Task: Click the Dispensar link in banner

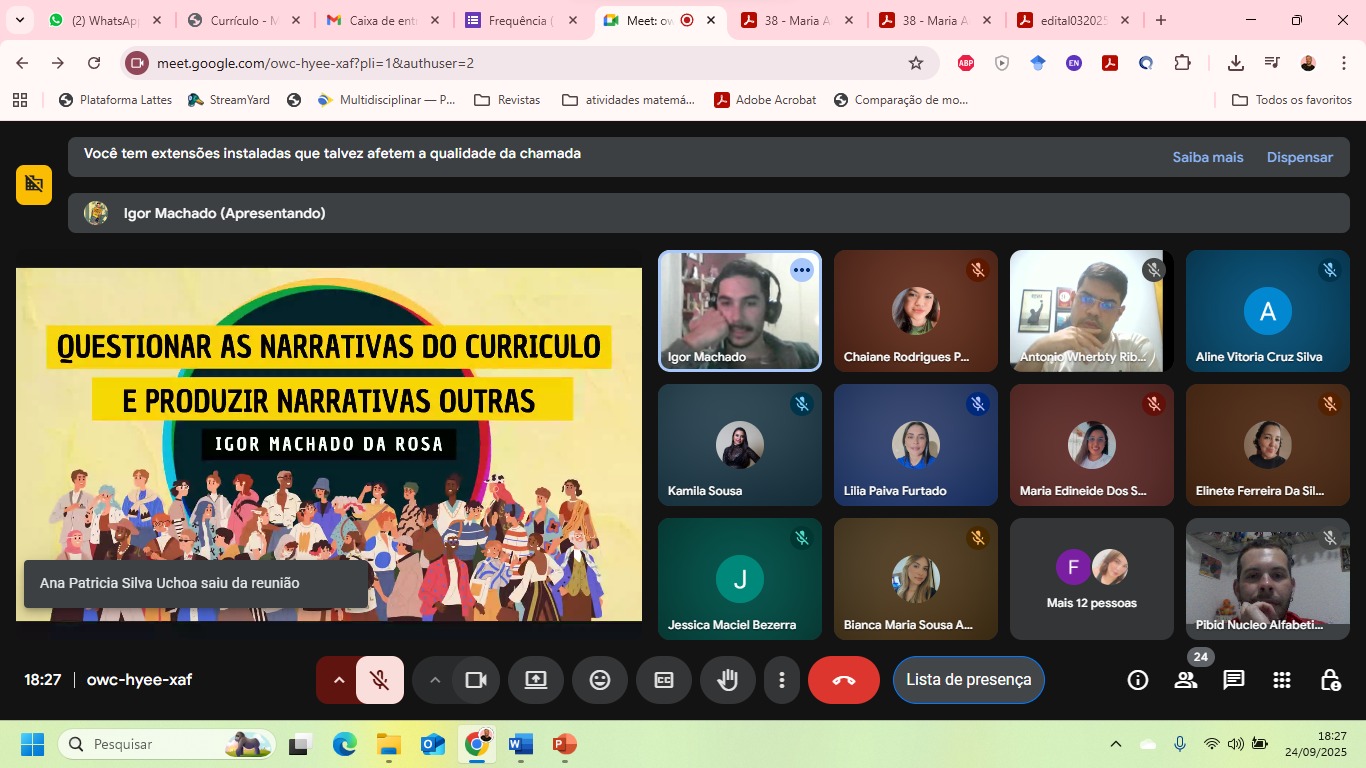Action: pyautogui.click(x=1299, y=157)
